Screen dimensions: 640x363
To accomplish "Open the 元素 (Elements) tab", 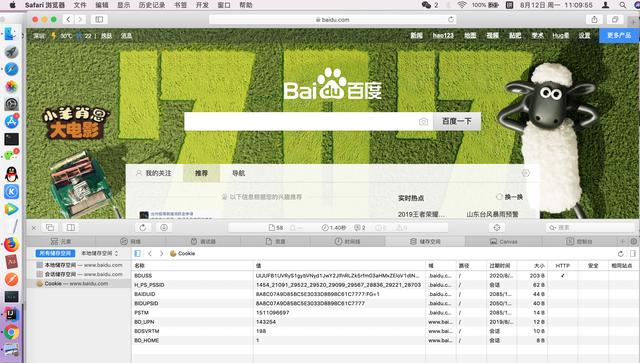I will [x=61, y=241].
